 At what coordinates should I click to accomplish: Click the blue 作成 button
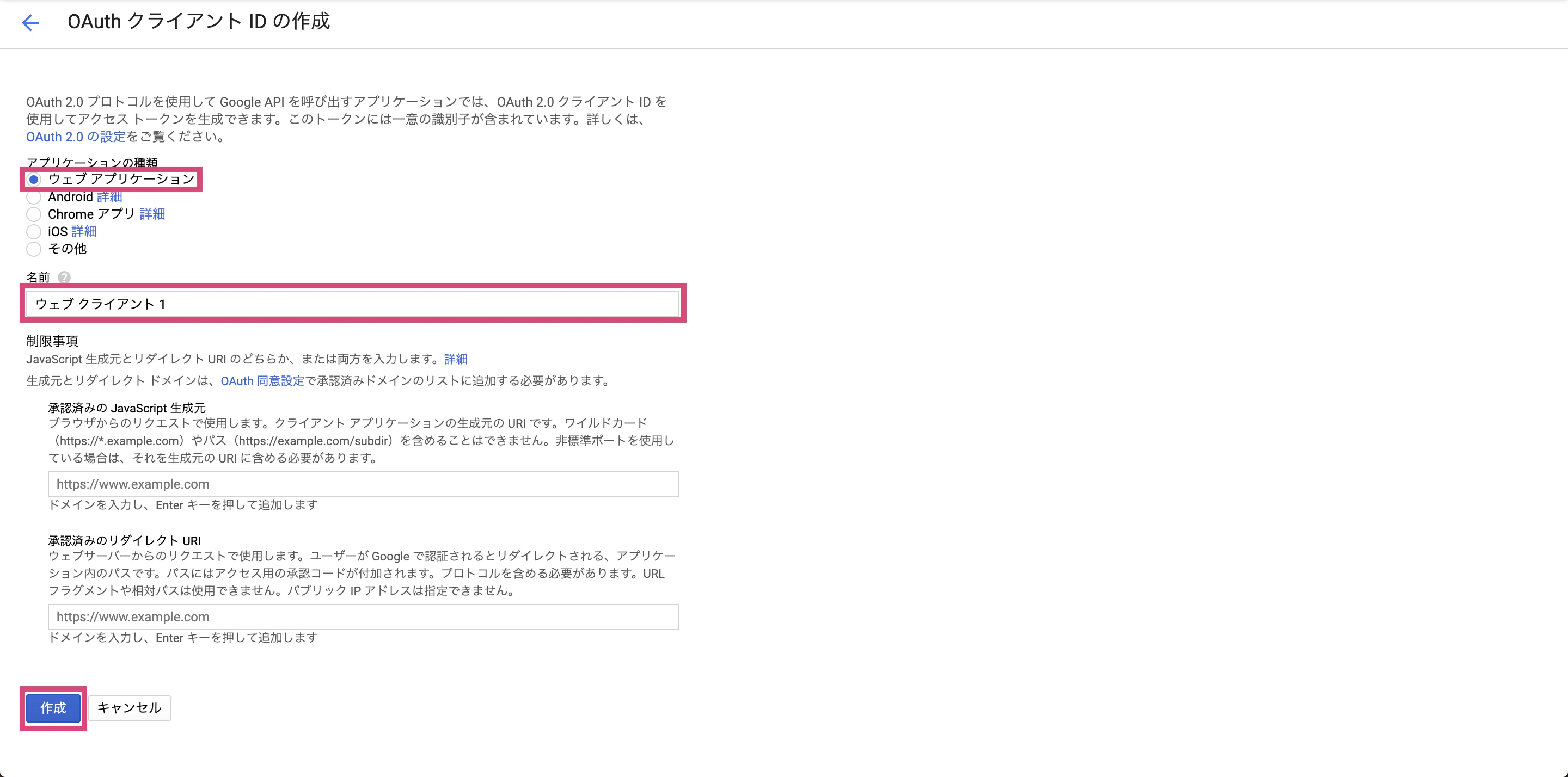click(x=53, y=708)
